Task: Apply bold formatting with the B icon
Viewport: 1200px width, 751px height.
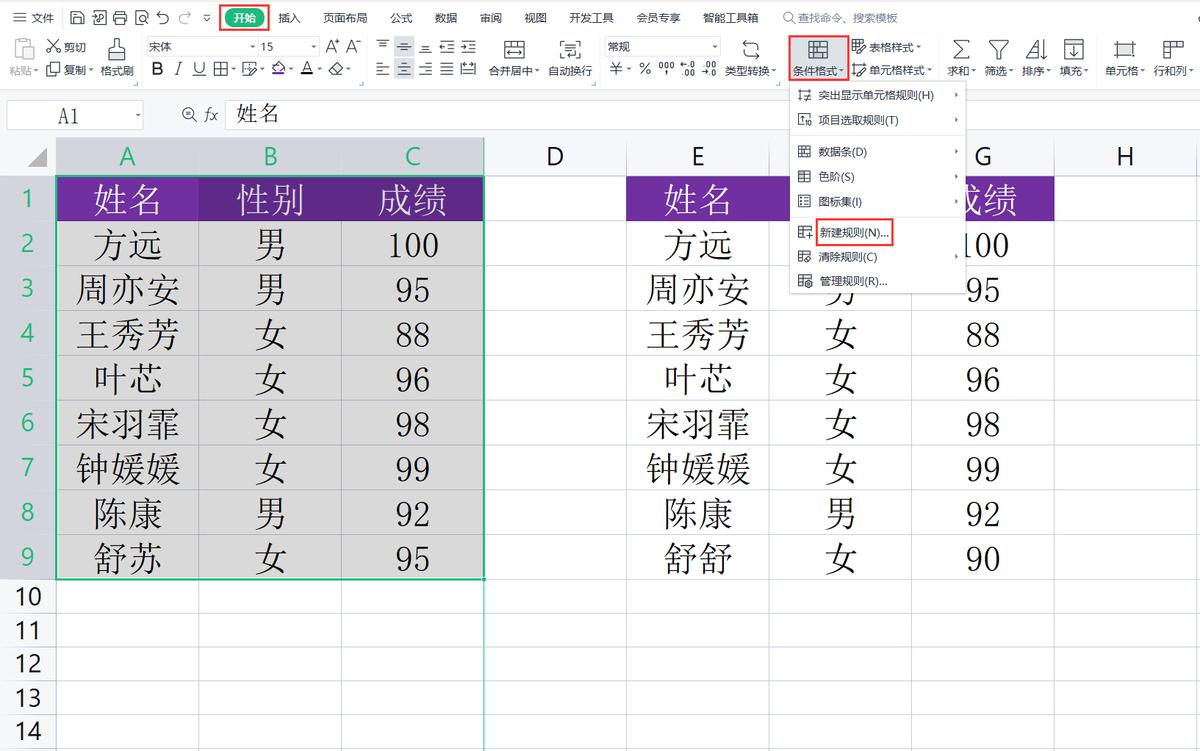Action: 157,68
